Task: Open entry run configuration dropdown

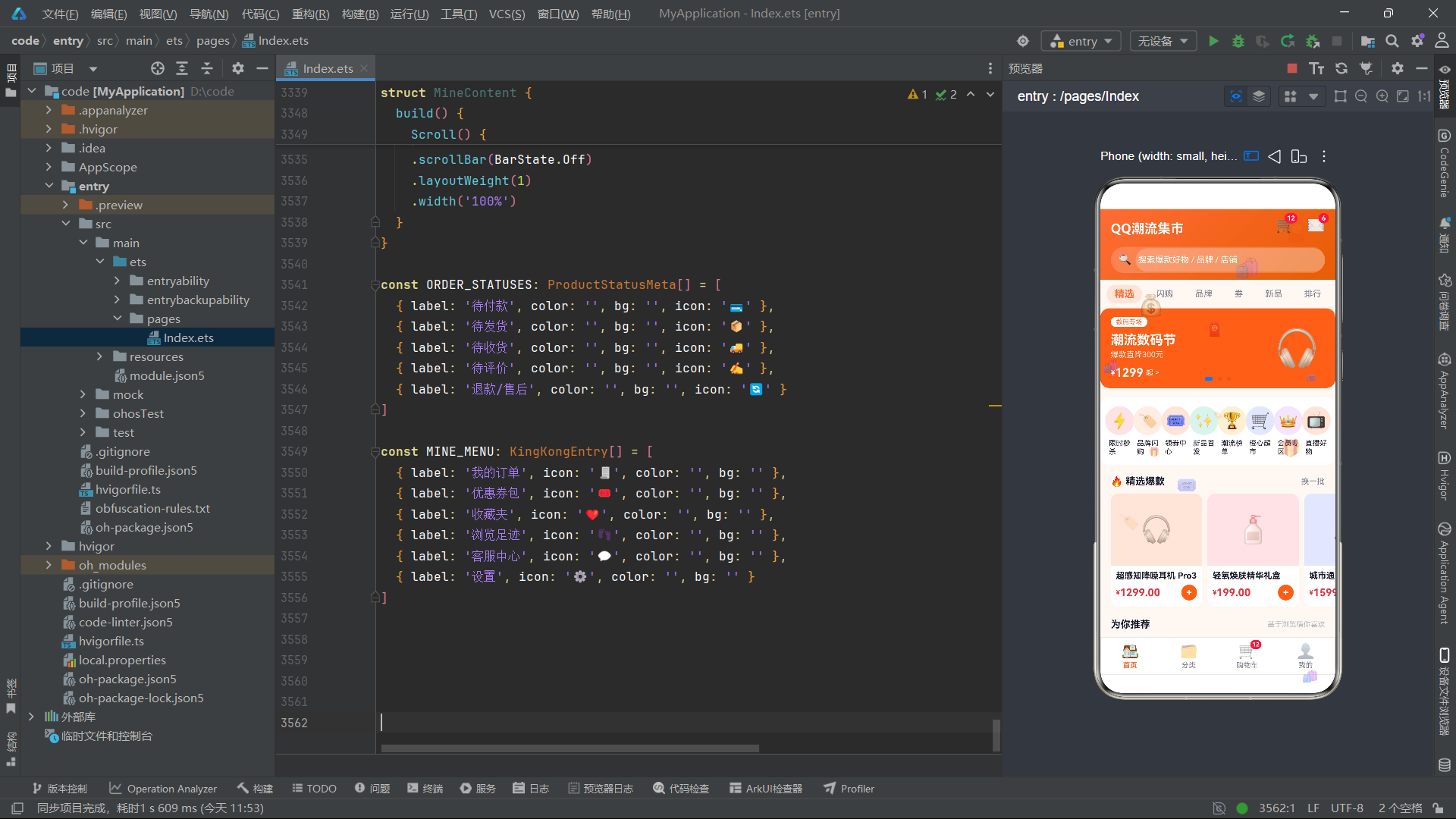Action: point(1081,41)
